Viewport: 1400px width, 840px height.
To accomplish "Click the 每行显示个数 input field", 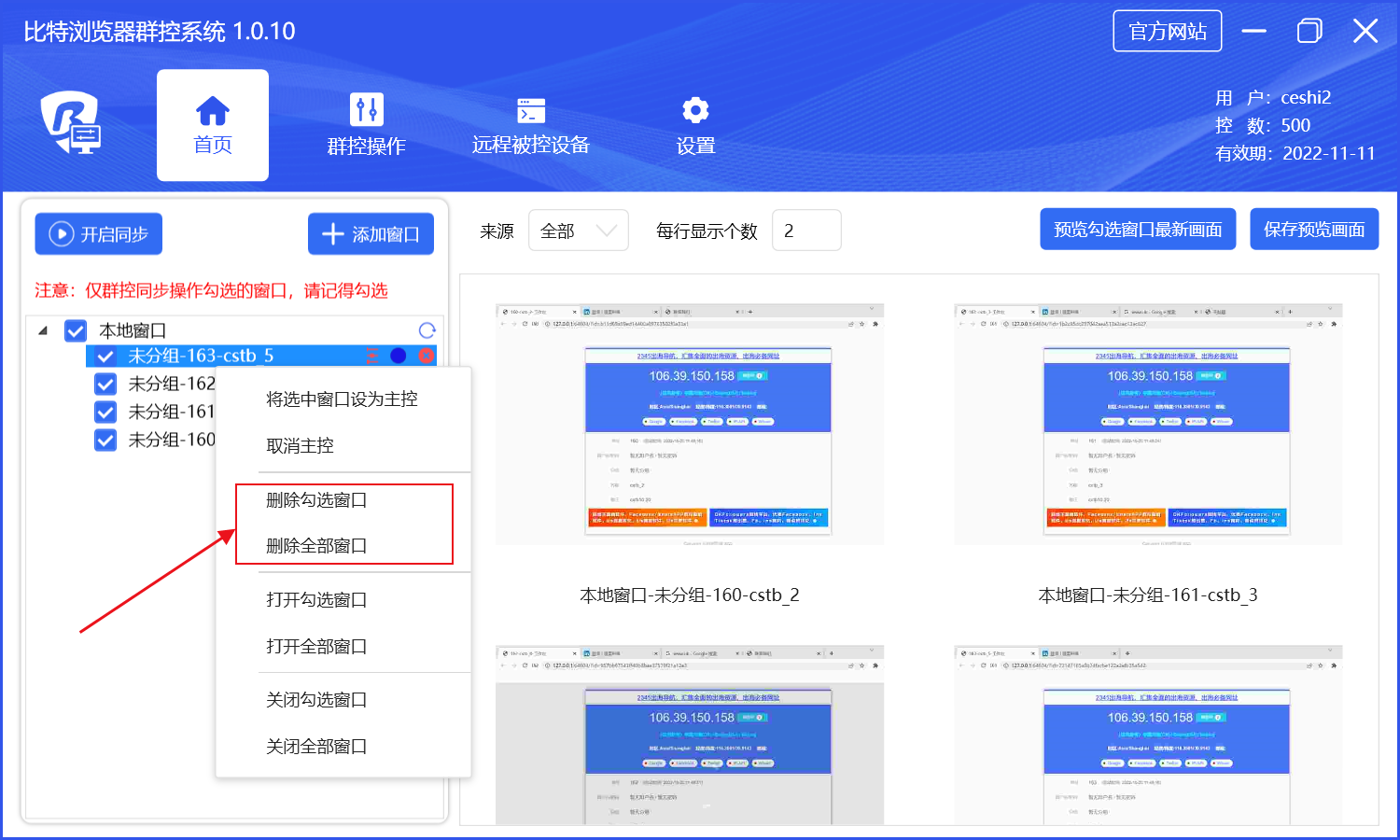I will click(806, 231).
